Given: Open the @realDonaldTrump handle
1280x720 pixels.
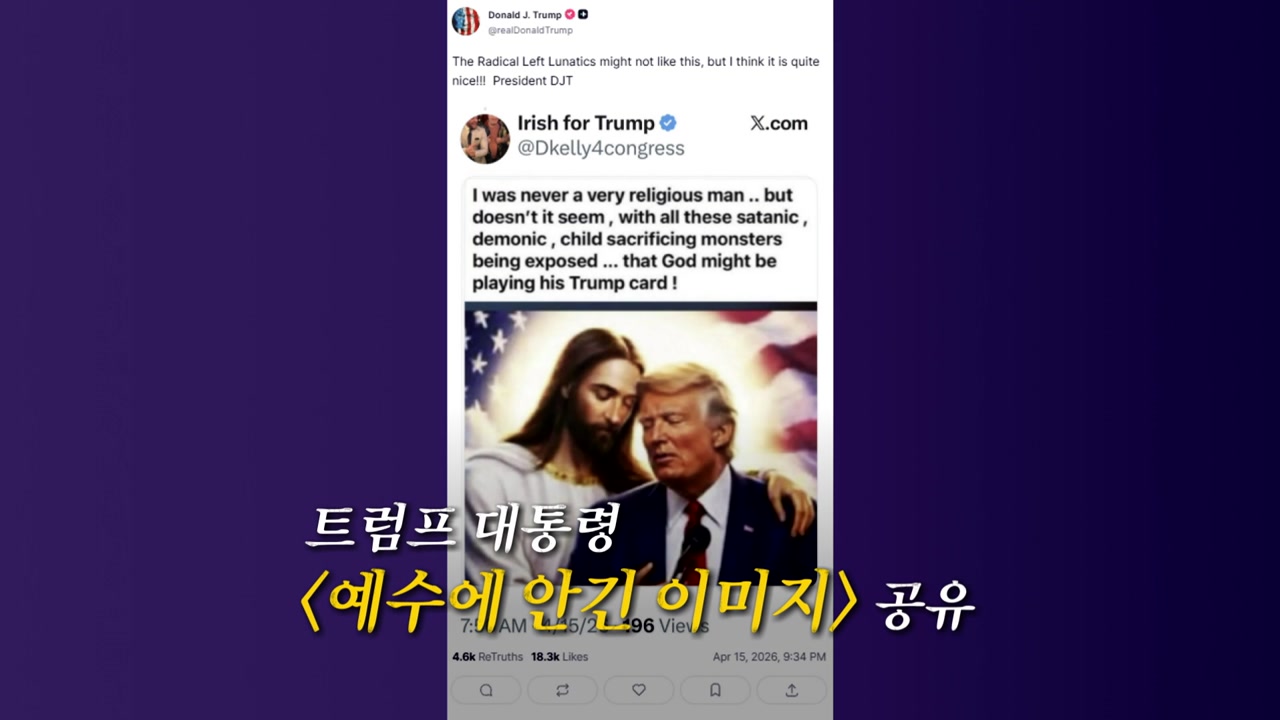Looking at the screenshot, I should coord(530,30).
